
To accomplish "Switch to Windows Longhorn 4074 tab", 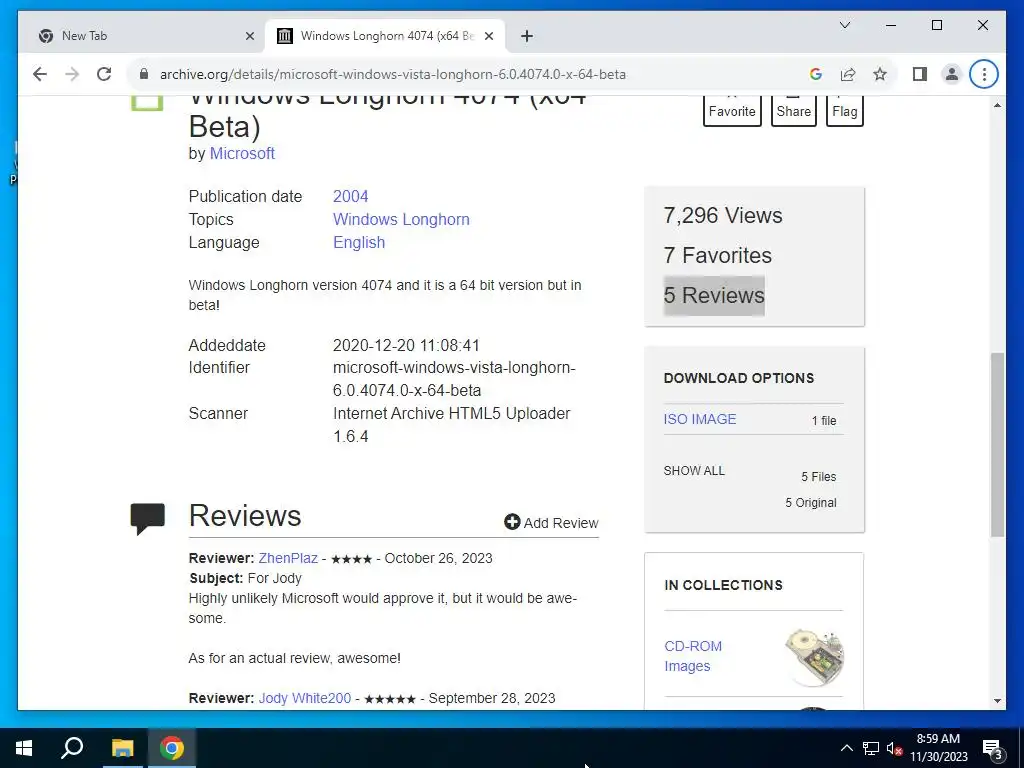I will coord(385,37).
